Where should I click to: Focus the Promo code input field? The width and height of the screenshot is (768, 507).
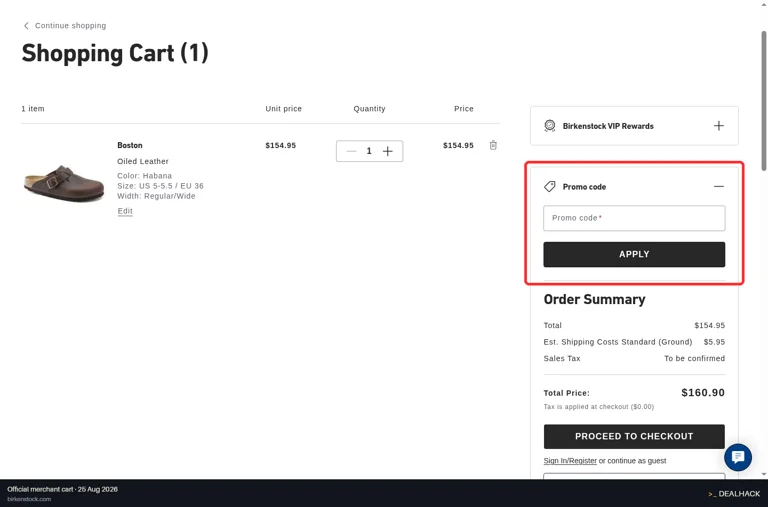[x=634, y=218]
